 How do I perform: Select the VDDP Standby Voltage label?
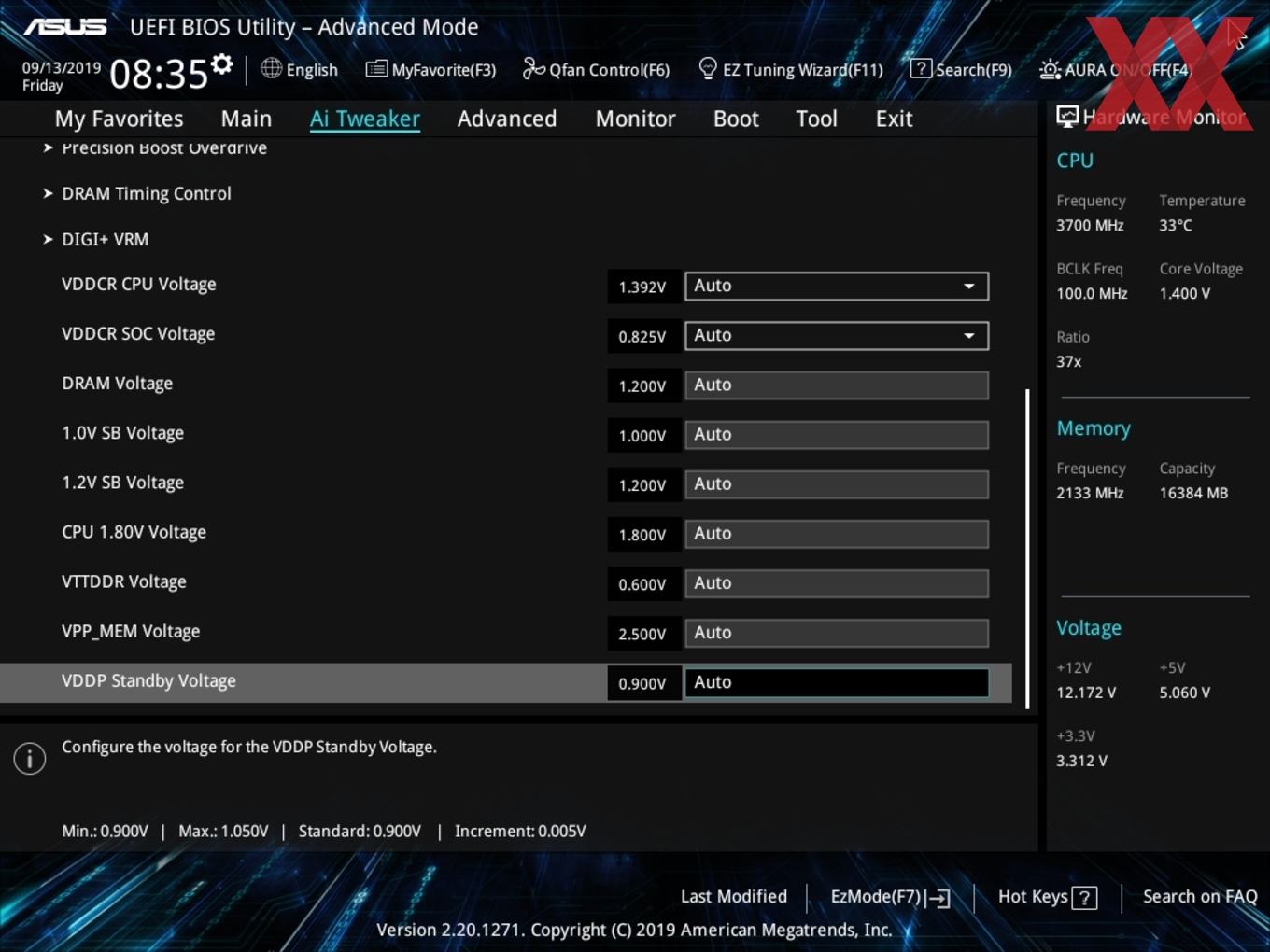click(148, 680)
